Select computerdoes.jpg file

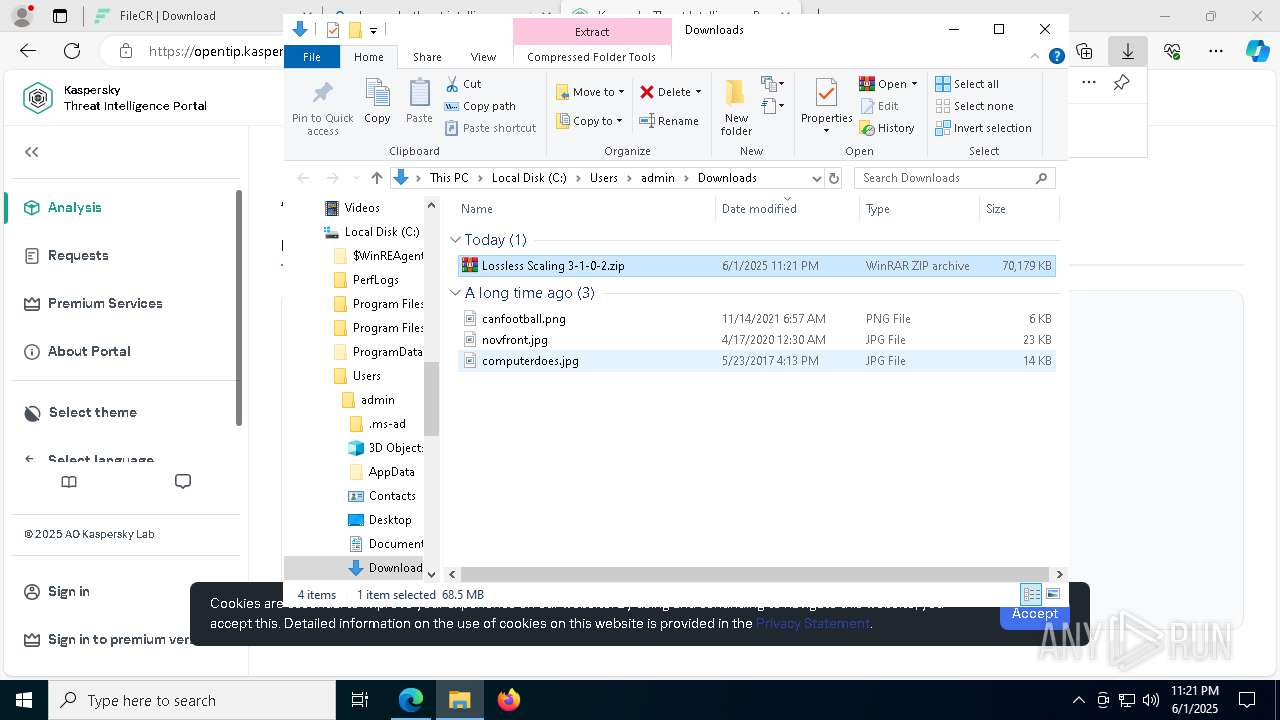756,361
